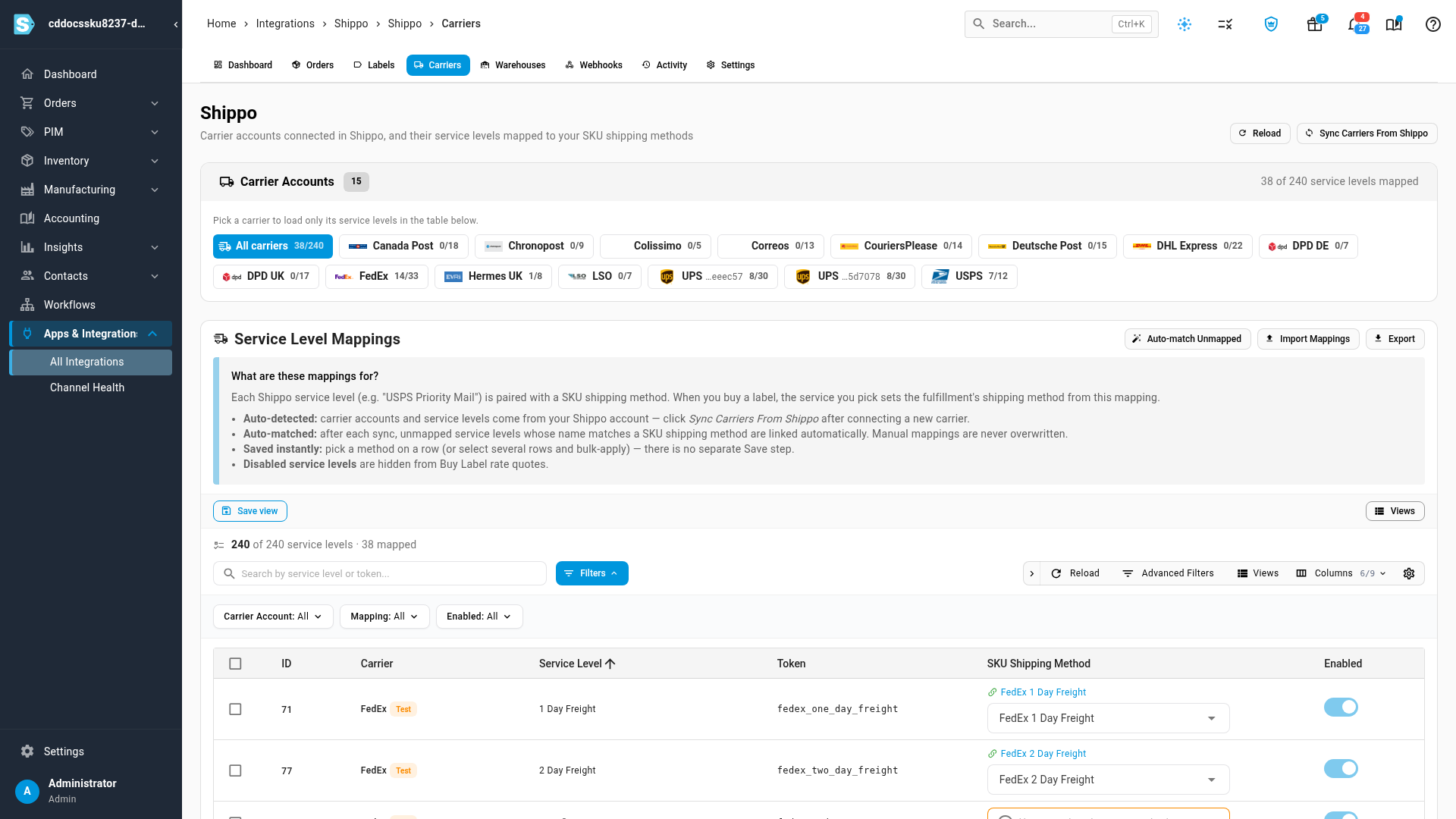Select the USPS carrier chip
This screenshot has height=819, width=1456.
click(x=969, y=276)
